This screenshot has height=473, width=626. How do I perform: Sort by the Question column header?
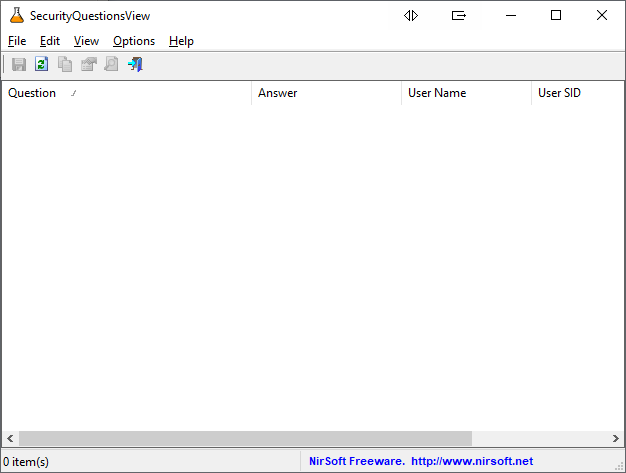pos(127,93)
